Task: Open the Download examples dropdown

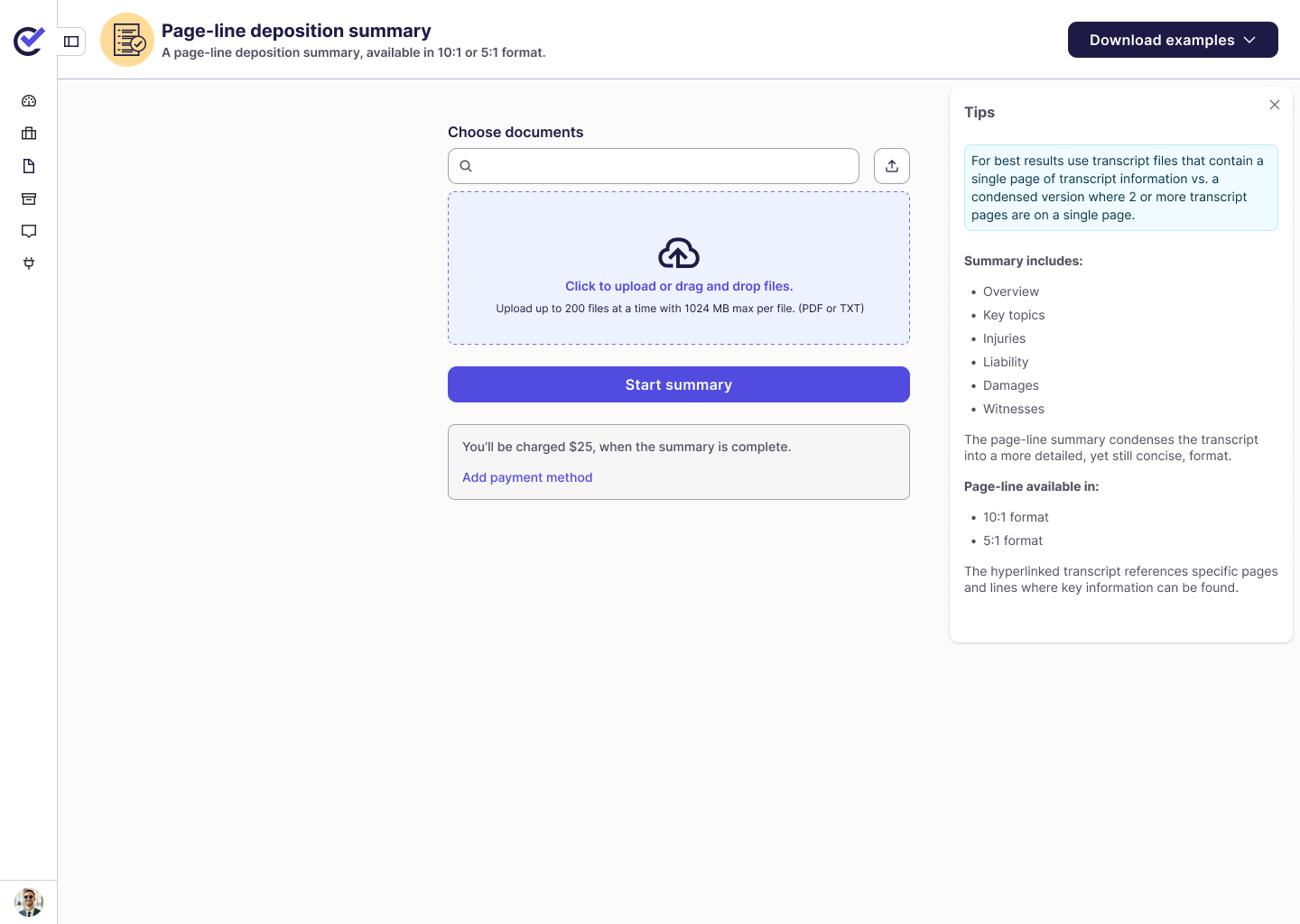Action: click(x=1163, y=40)
